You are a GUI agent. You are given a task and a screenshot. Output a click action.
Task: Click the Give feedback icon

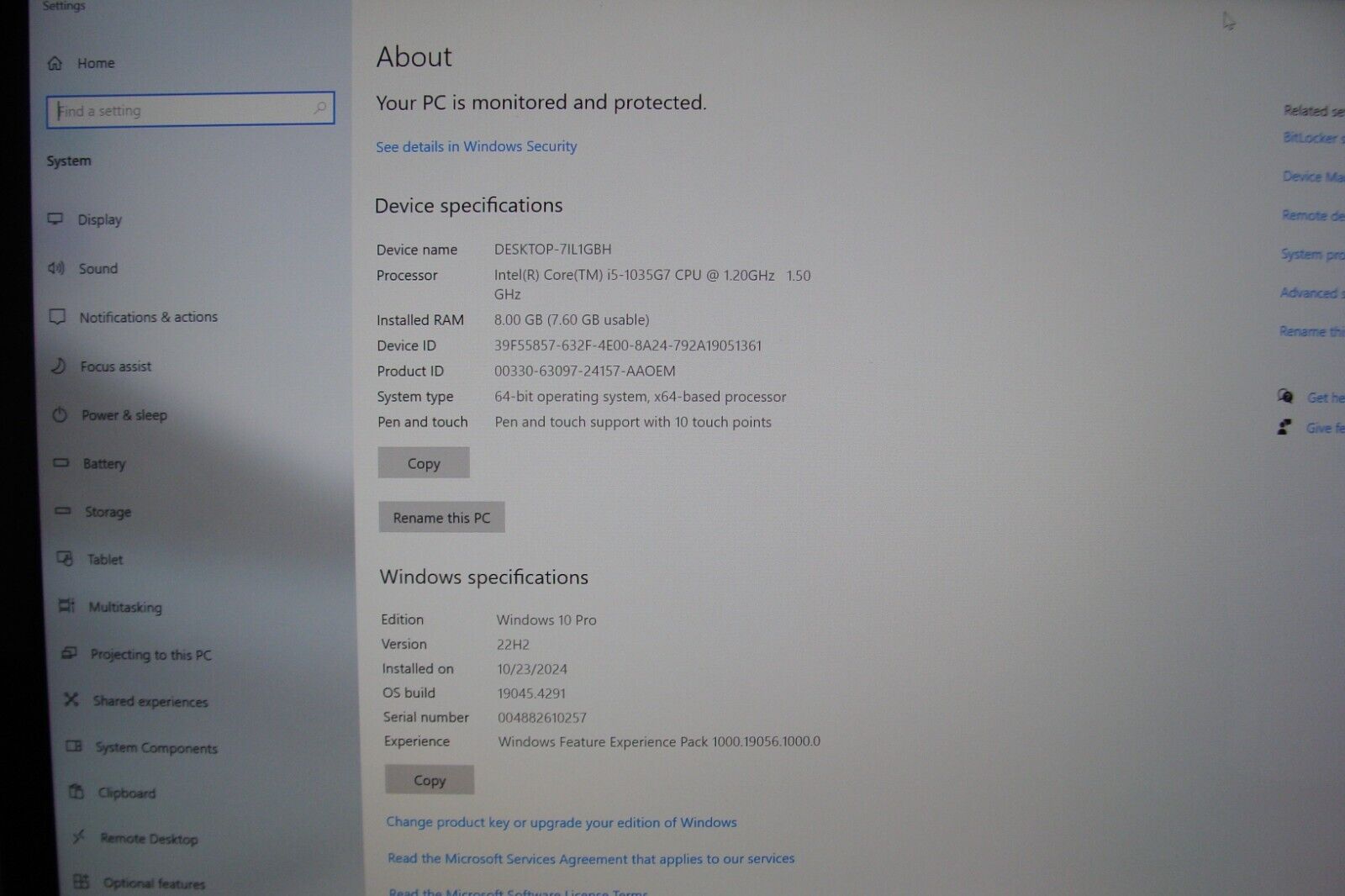tap(1284, 427)
